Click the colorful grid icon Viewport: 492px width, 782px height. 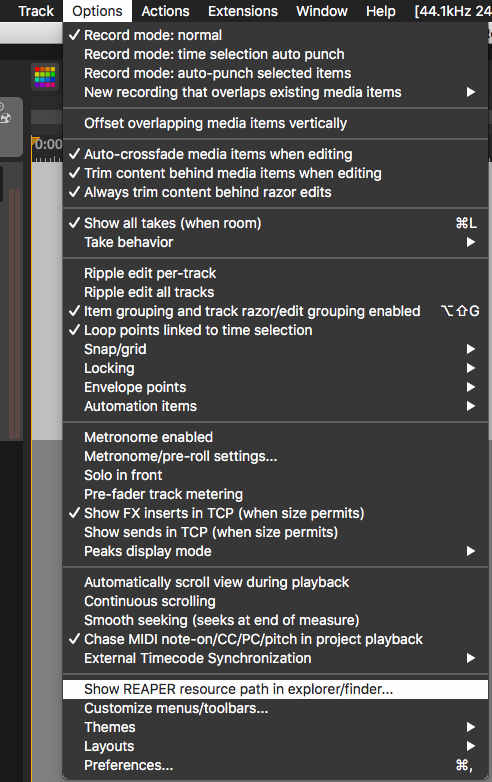tap(45, 77)
